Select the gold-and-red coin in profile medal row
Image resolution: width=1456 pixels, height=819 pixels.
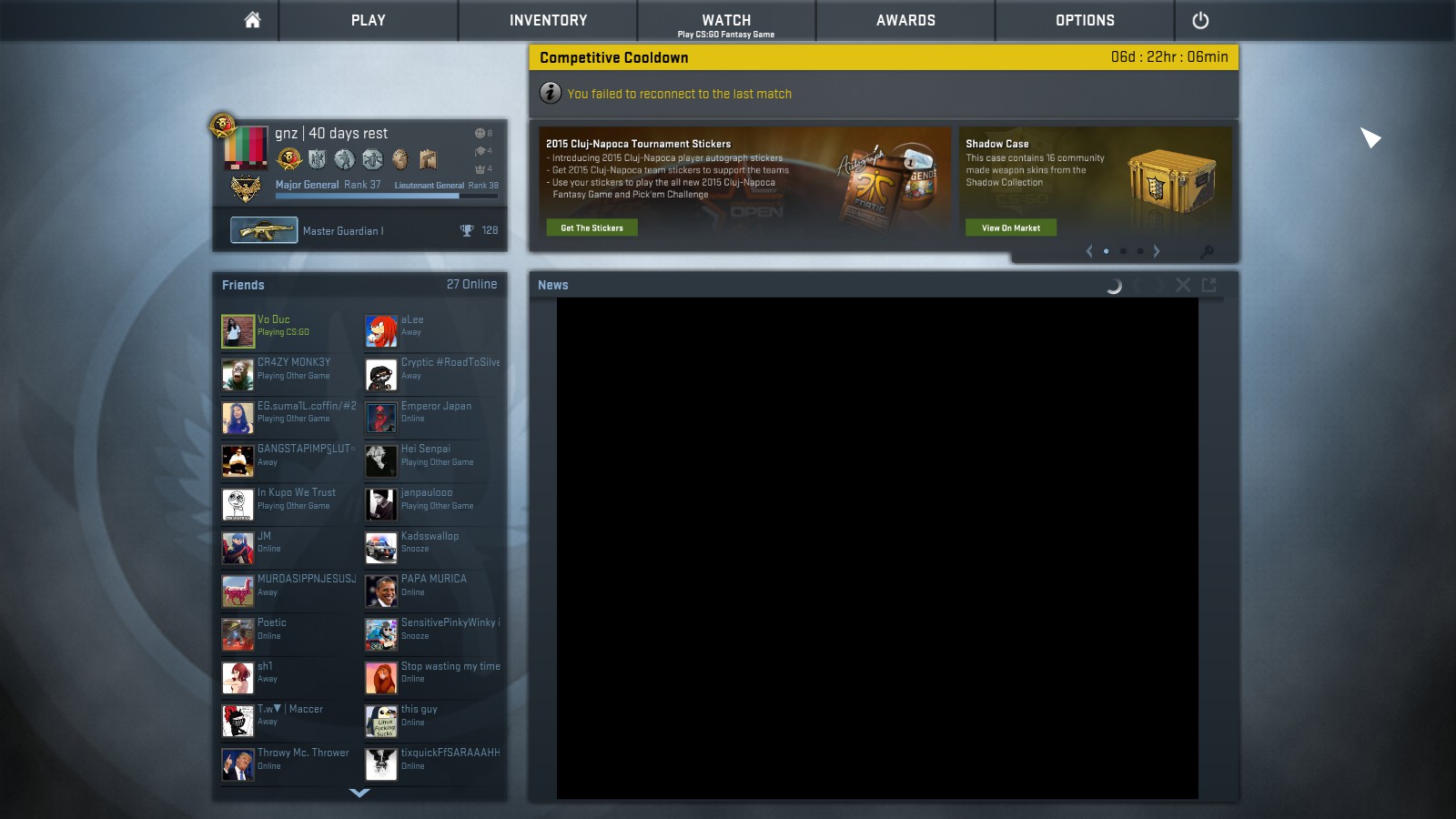pyautogui.click(x=289, y=159)
